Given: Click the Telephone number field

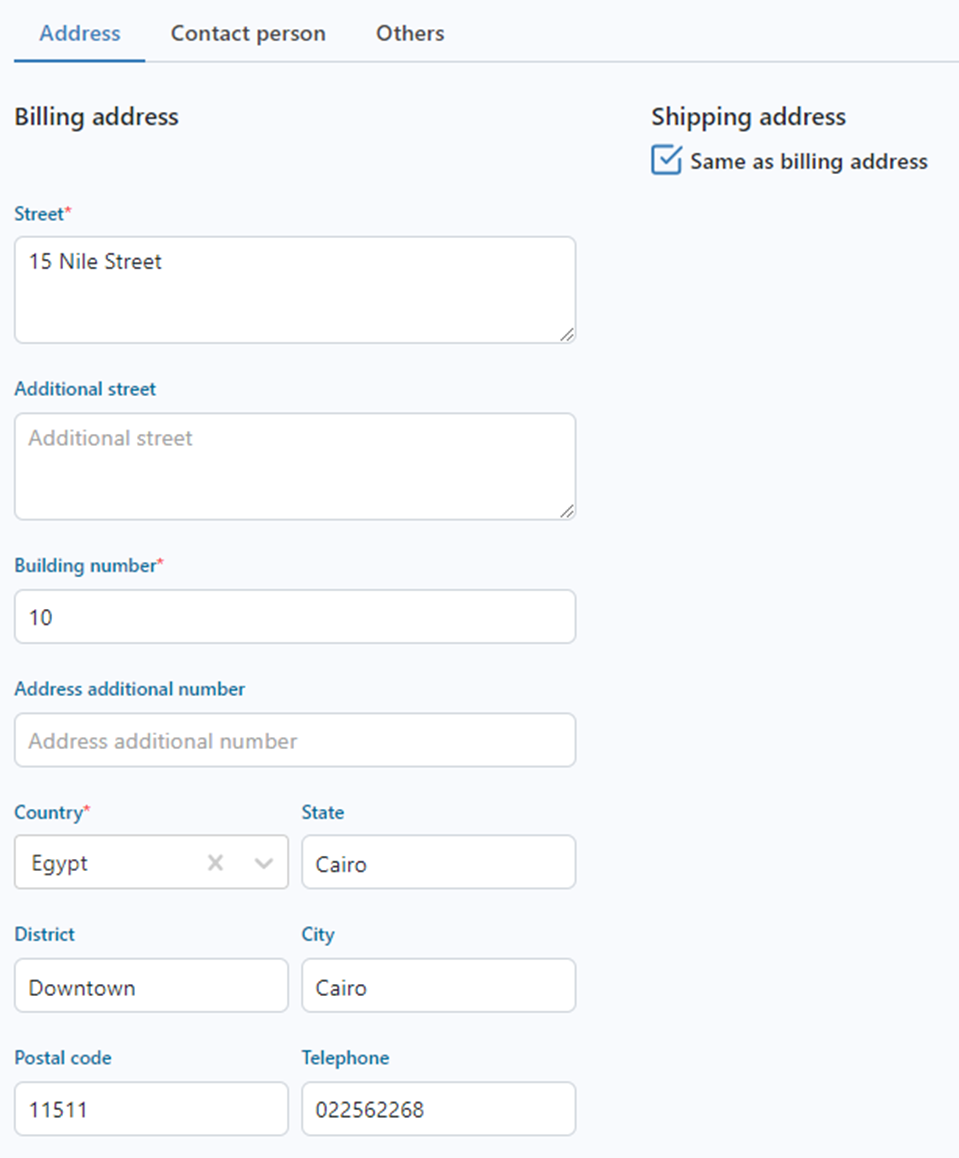Looking at the screenshot, I should tap(438, 1109).
